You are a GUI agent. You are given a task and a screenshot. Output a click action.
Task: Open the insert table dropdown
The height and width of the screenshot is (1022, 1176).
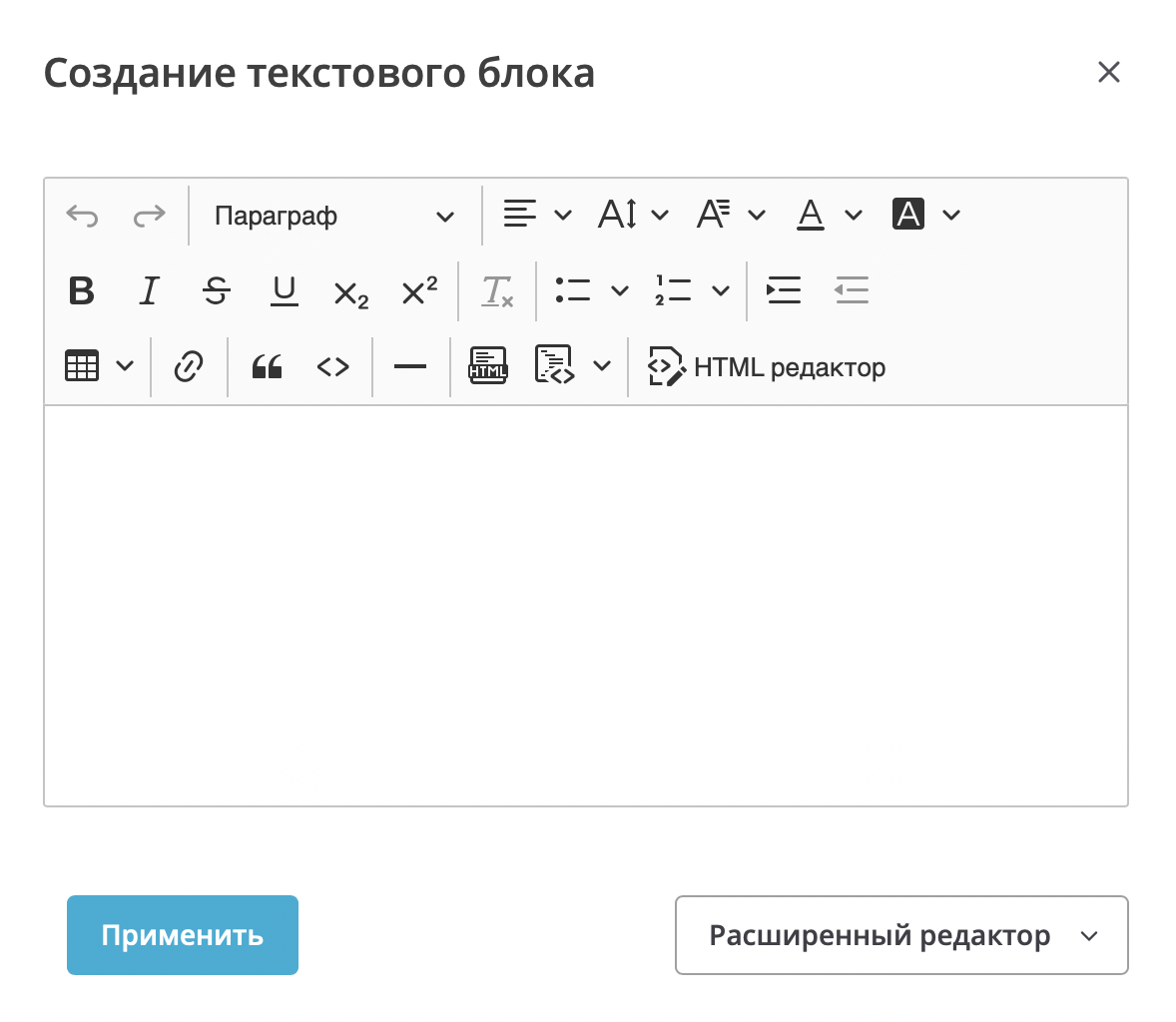98,367
